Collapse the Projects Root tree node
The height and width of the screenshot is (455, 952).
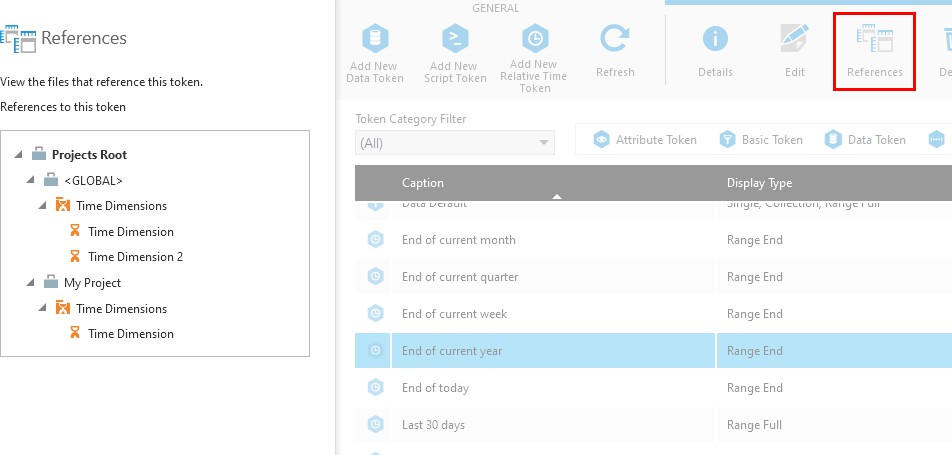coord(21,155)
